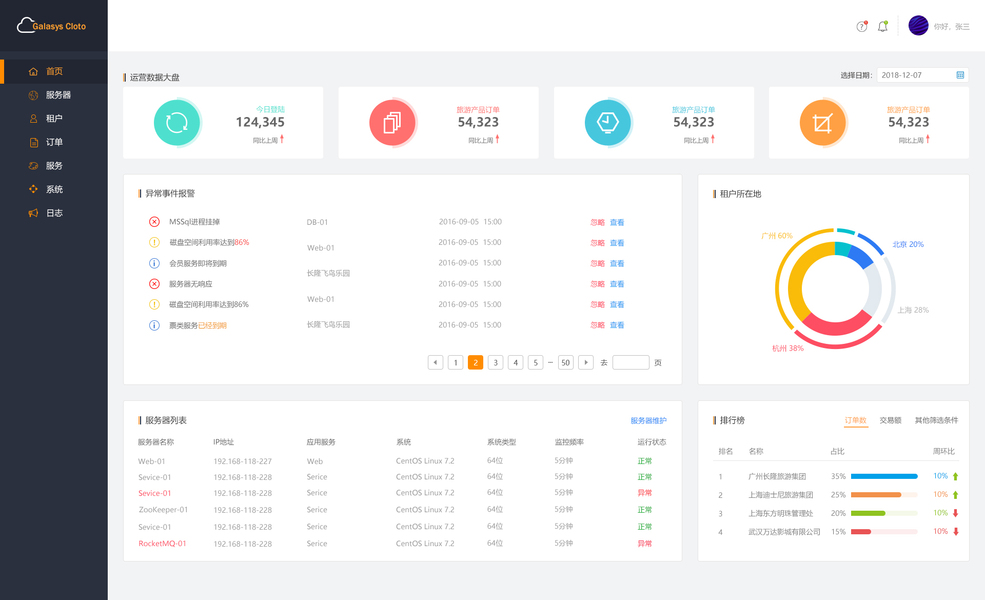
Task: Click the 2018-12-07 date field
Action: click(x=922, y=75)
